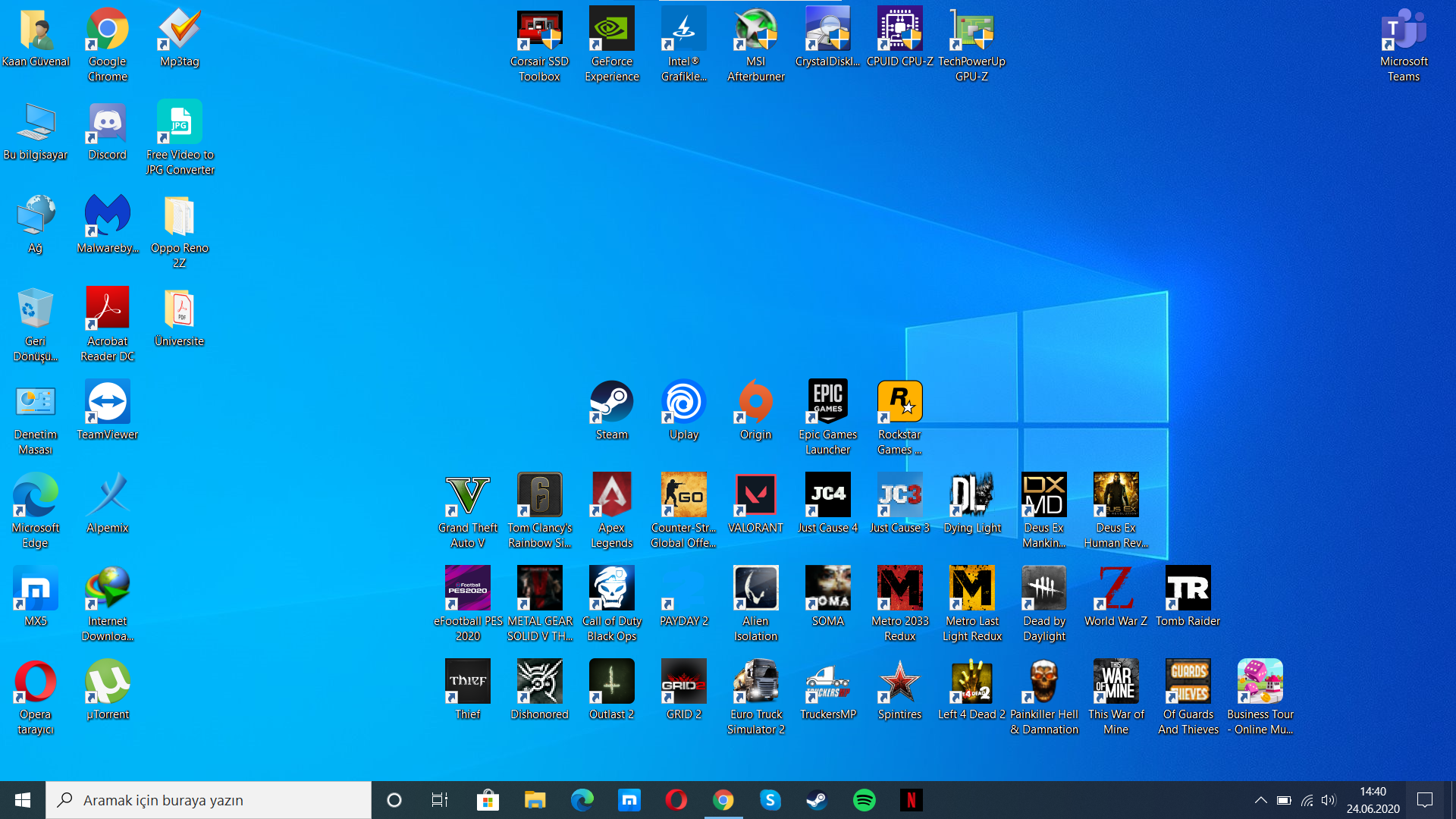Click the Tomb Raider icon
The width and height of the screenshot is (1456, 819).
(1188, 597)
